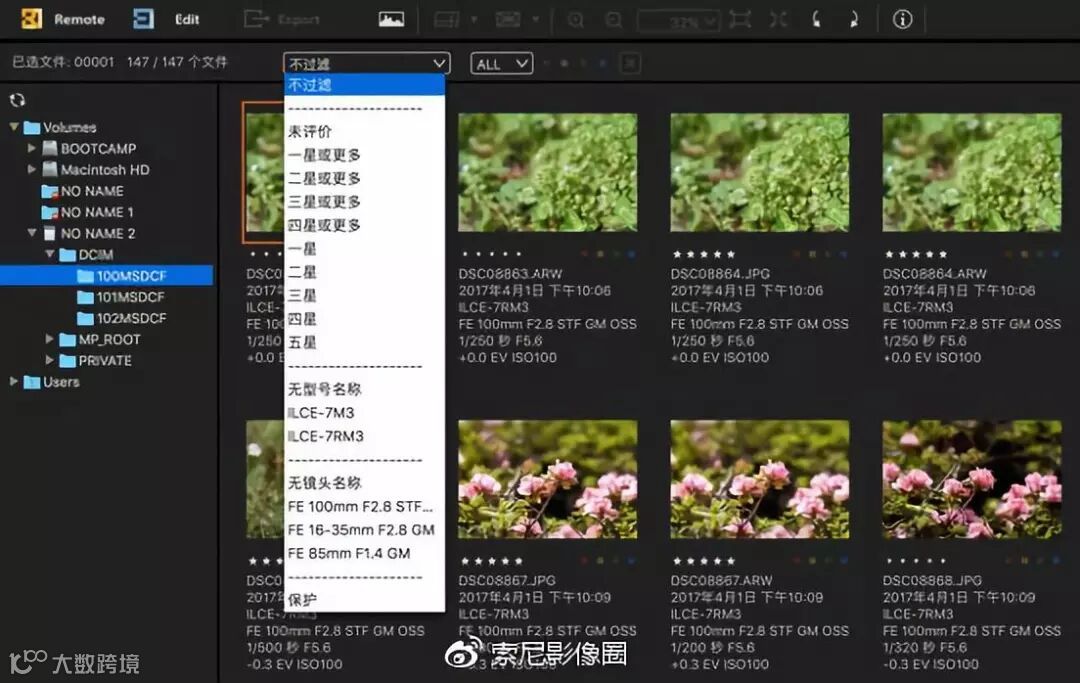Collapse the 不过滤 filter dropdown
This screenshot has height=683, width=1080.
coord(366,63)
